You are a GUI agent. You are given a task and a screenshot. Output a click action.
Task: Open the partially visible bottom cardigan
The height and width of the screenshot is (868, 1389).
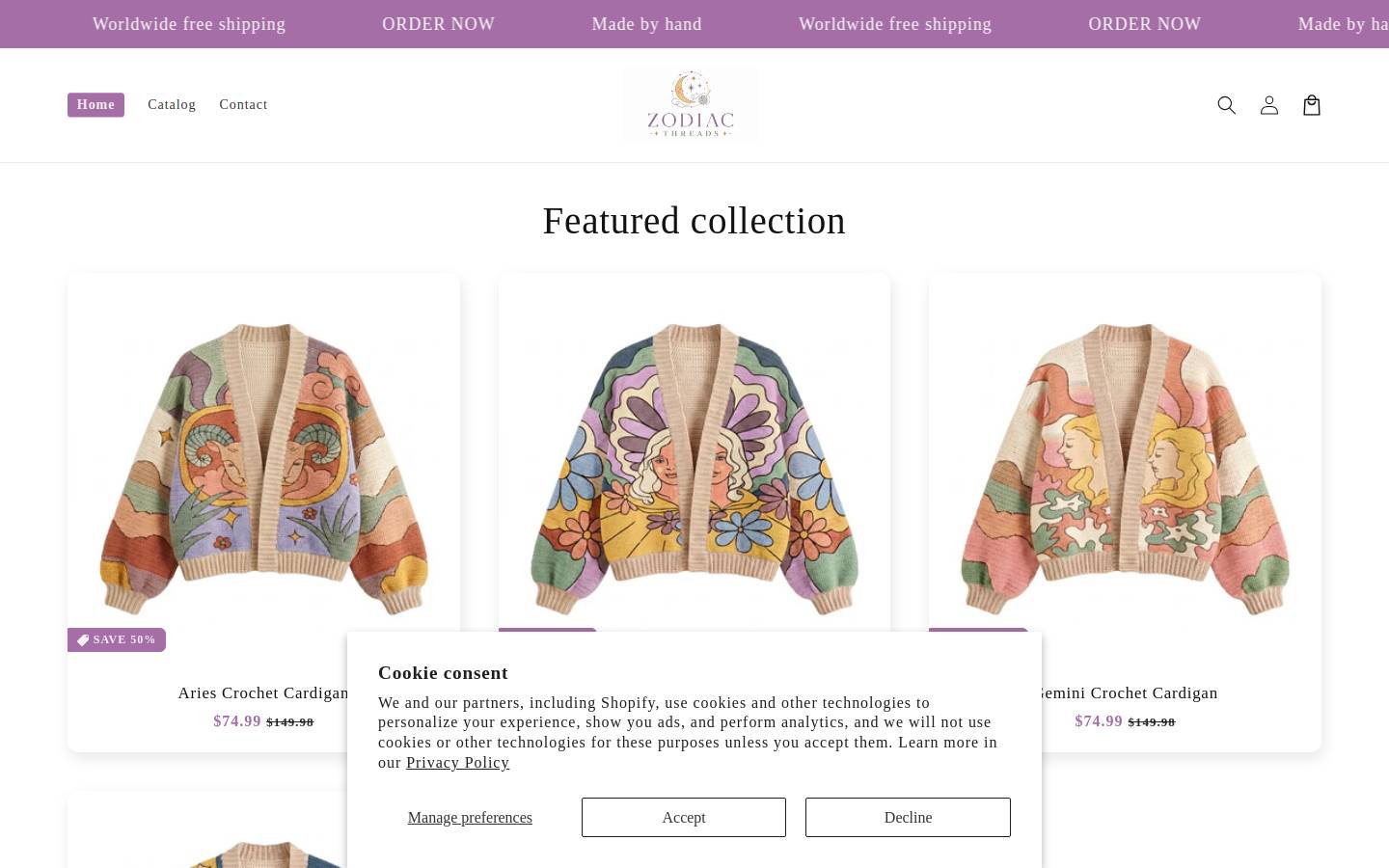click(207, 829)
